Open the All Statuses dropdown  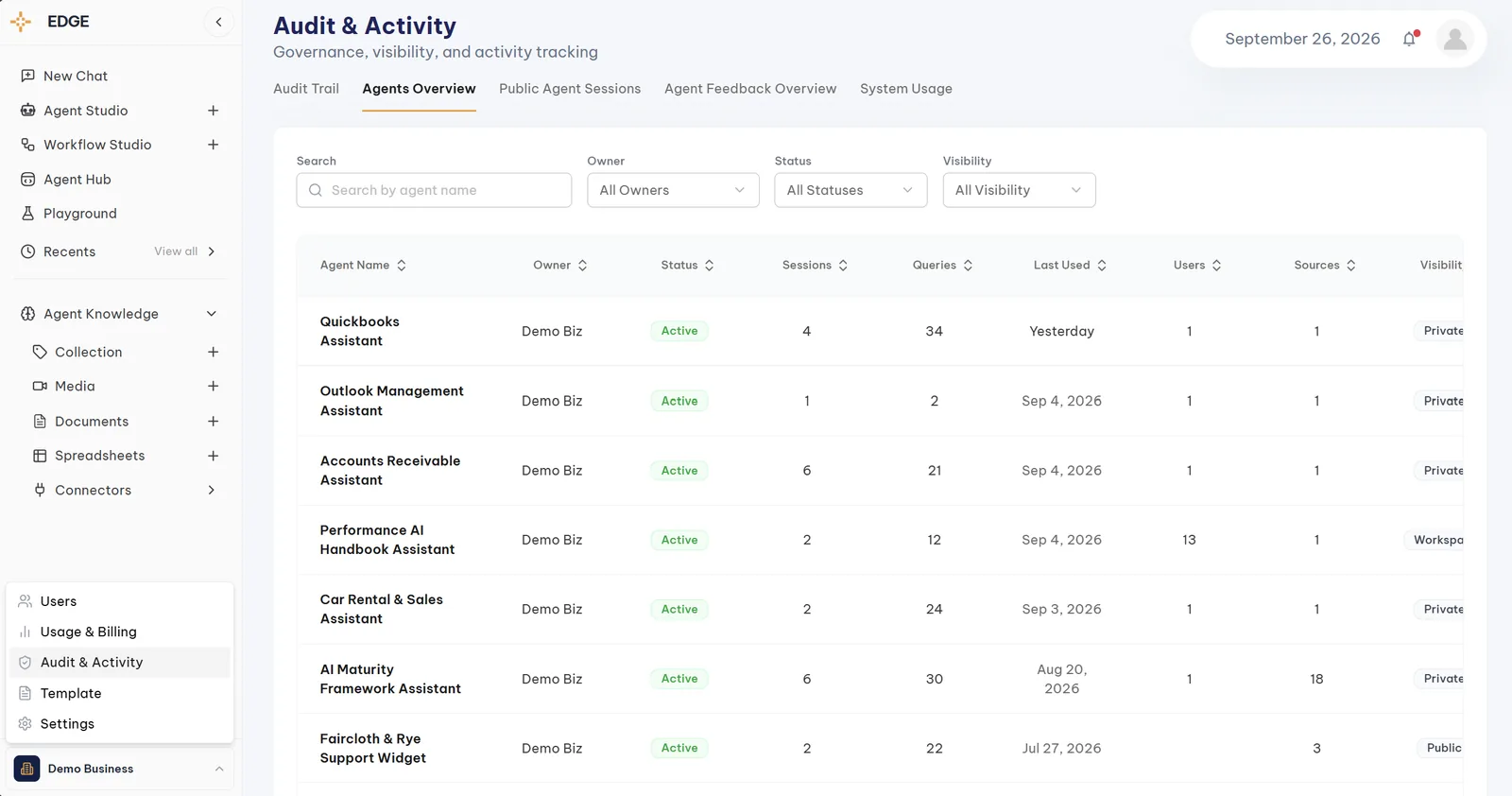point(850,190)
